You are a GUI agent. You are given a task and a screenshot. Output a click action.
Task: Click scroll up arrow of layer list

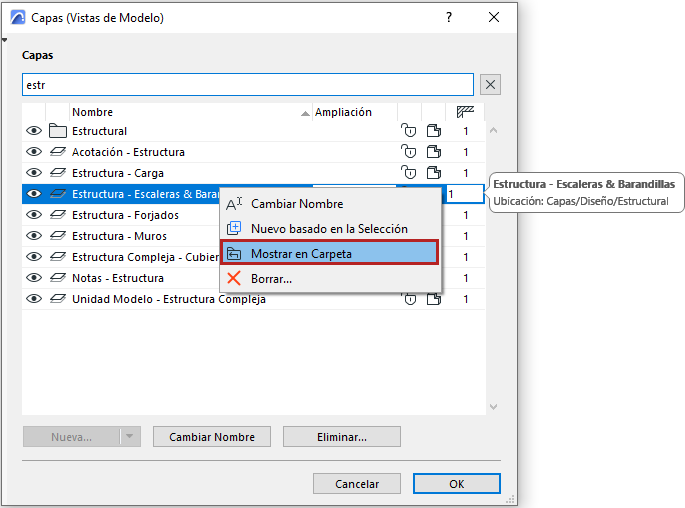[494, 130]
